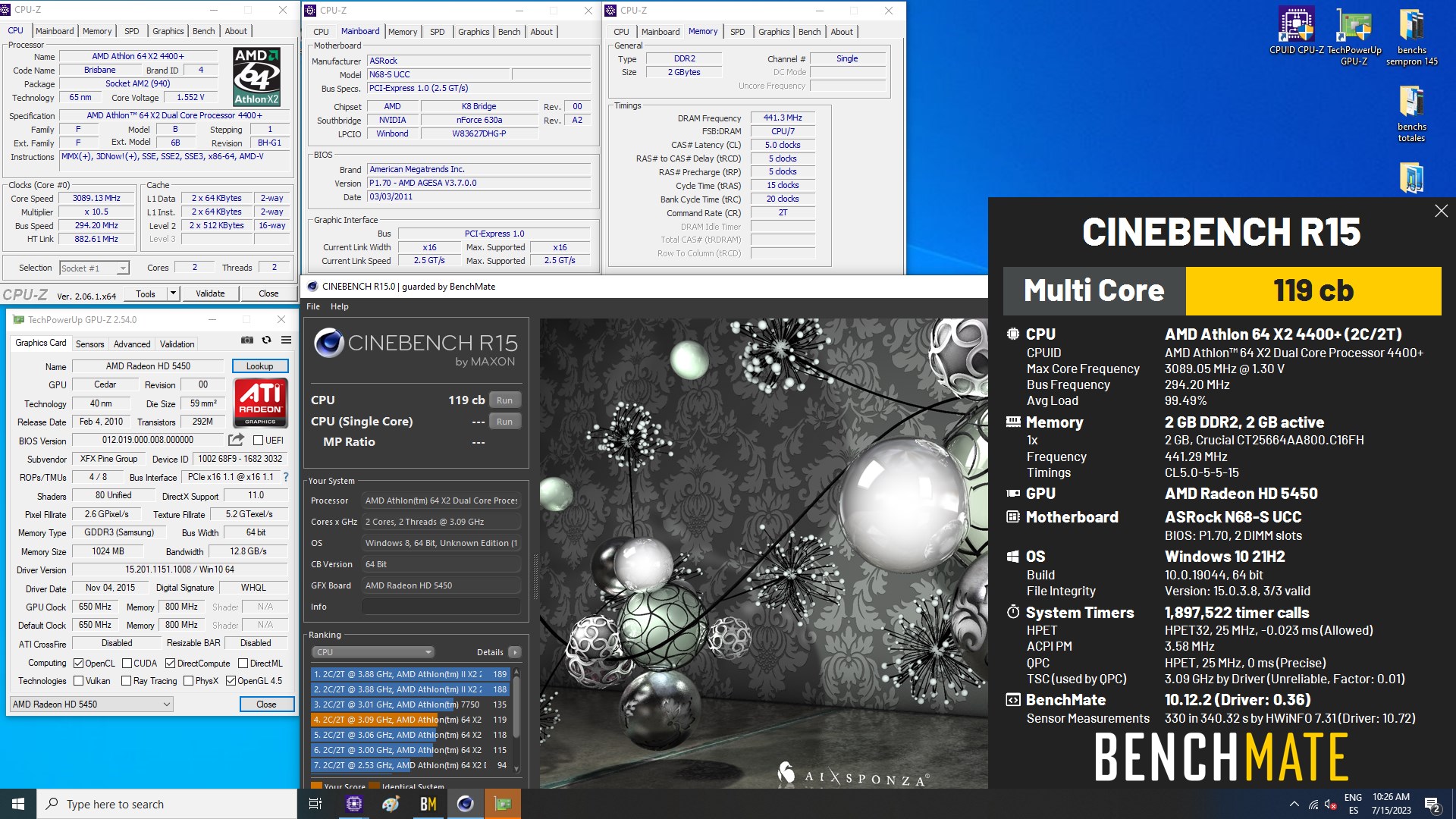Show hidden system tray icons

coord(1294,804)
